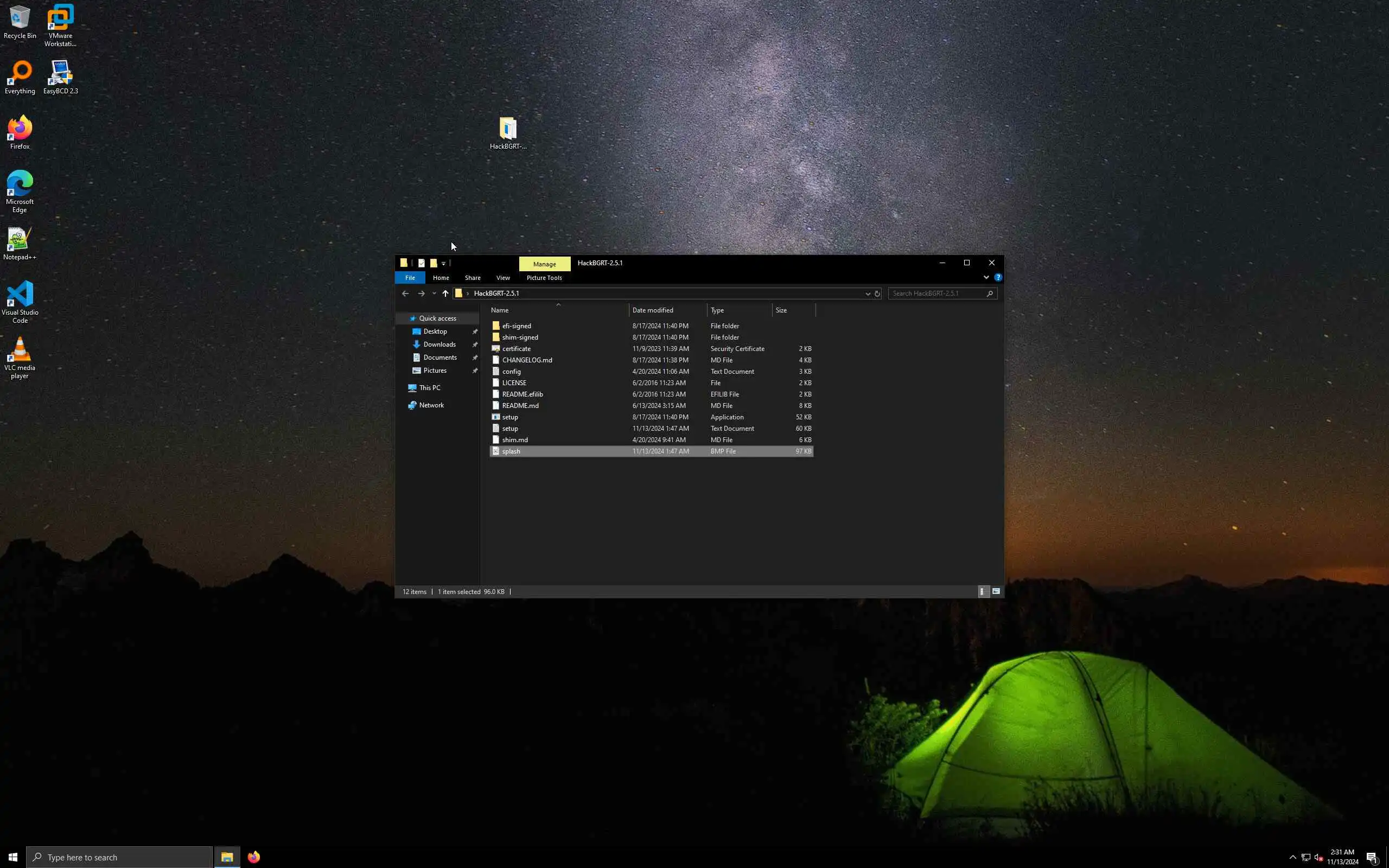1389x868 pixels.
Task: Click the Search HackBGRT-2.5.1 field
Action: (937, 293)
